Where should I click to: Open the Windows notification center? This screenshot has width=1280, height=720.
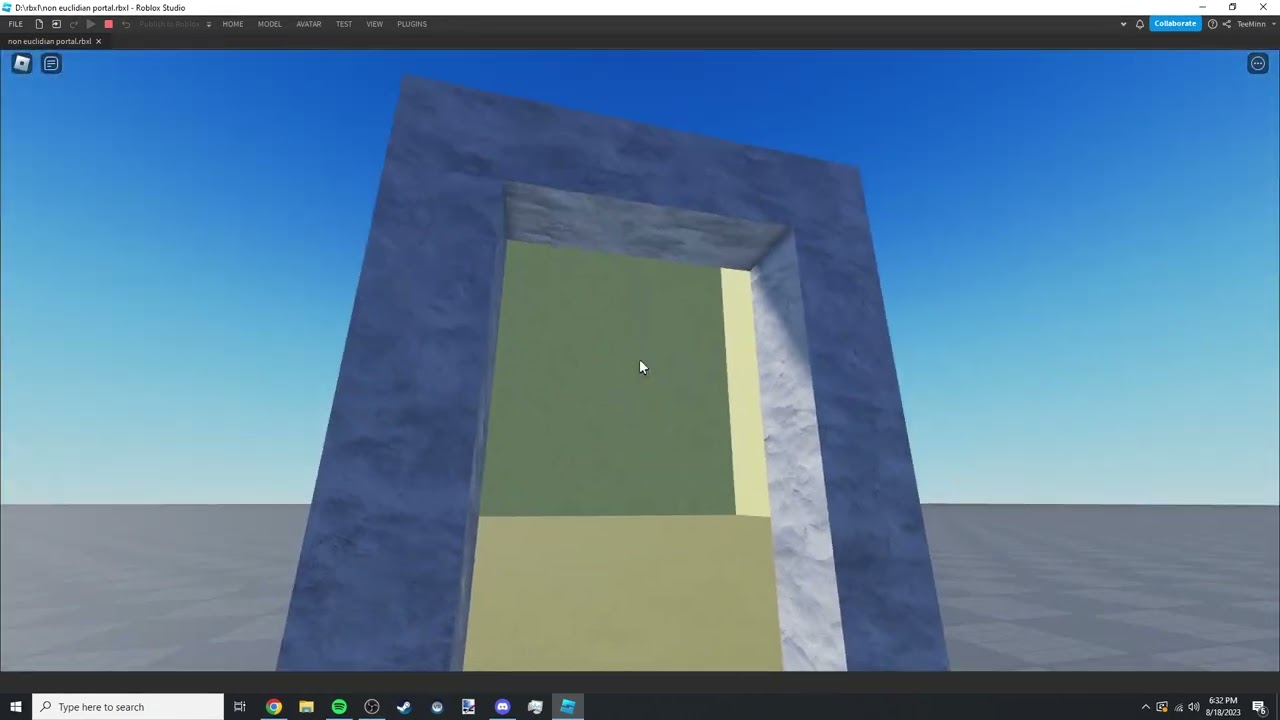[1259, 707]
